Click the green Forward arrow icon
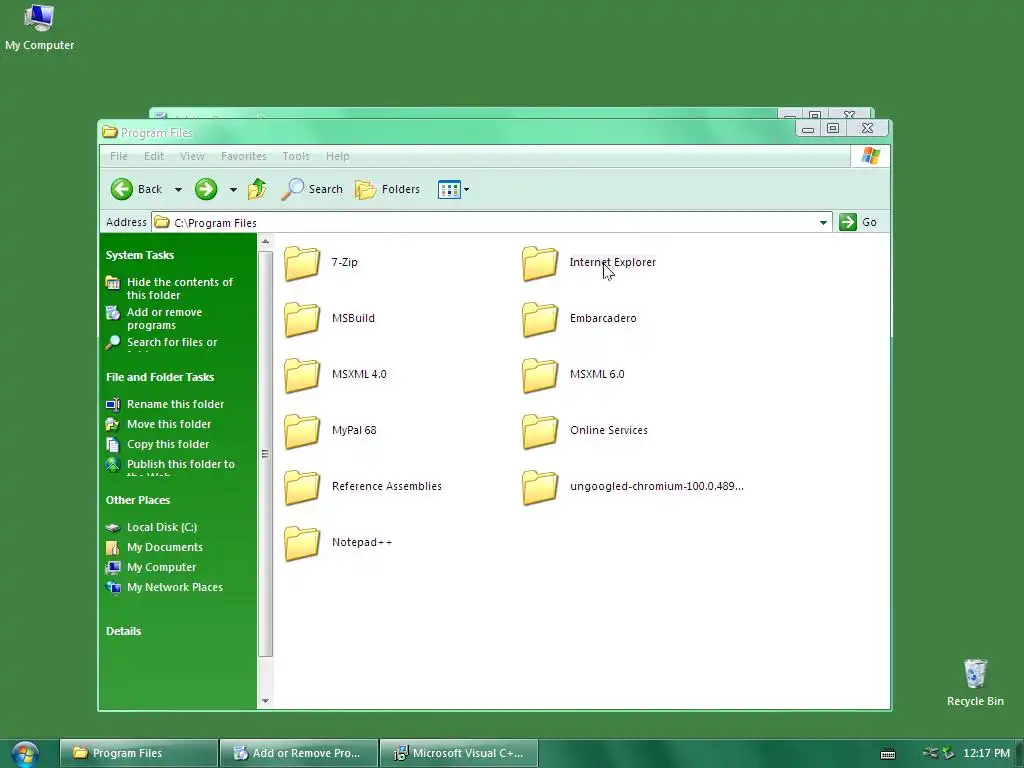This screenshot has width=1024, height=768. (206, 189)
